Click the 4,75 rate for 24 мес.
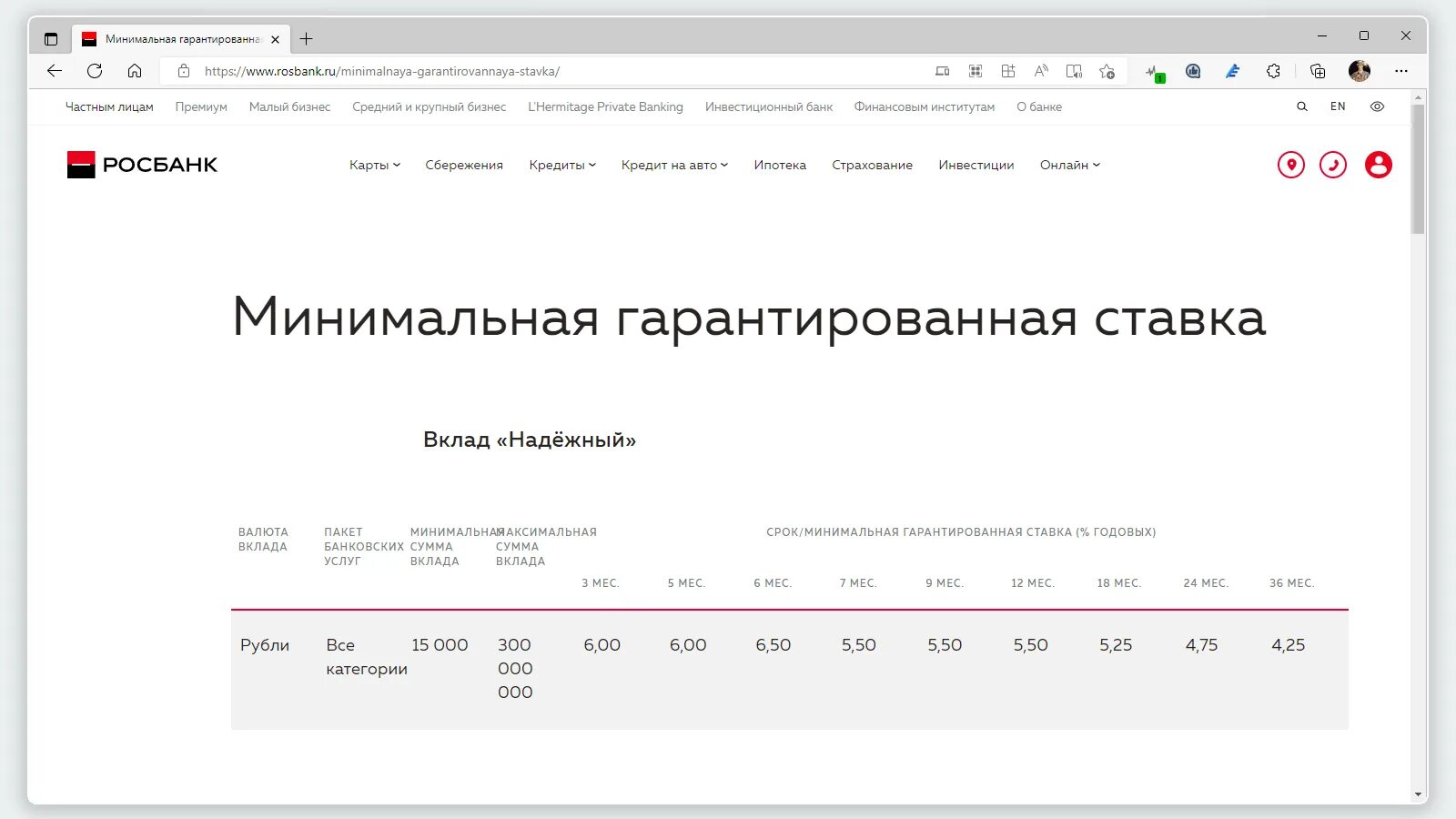The image size is (1456, 819). pos(1201,645)
